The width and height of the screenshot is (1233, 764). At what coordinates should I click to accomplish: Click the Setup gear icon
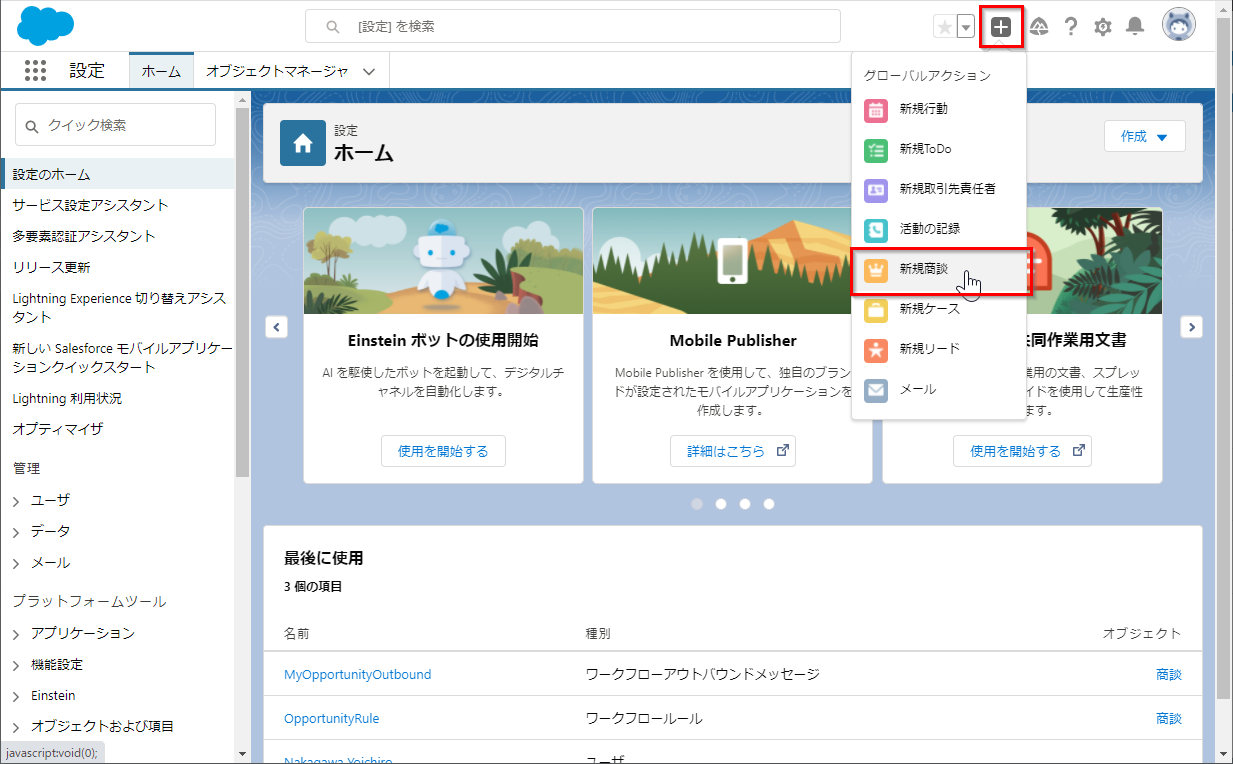click(x=1103, y=27)
